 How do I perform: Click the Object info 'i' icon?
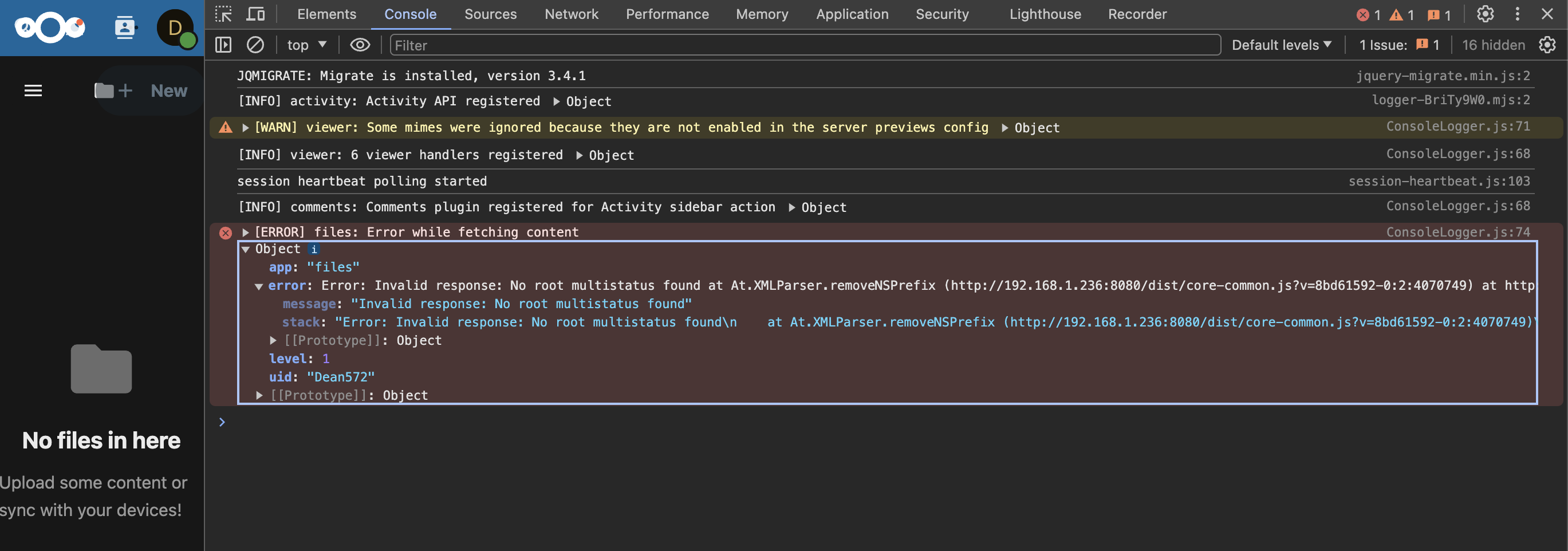click(x=314, y=249)
